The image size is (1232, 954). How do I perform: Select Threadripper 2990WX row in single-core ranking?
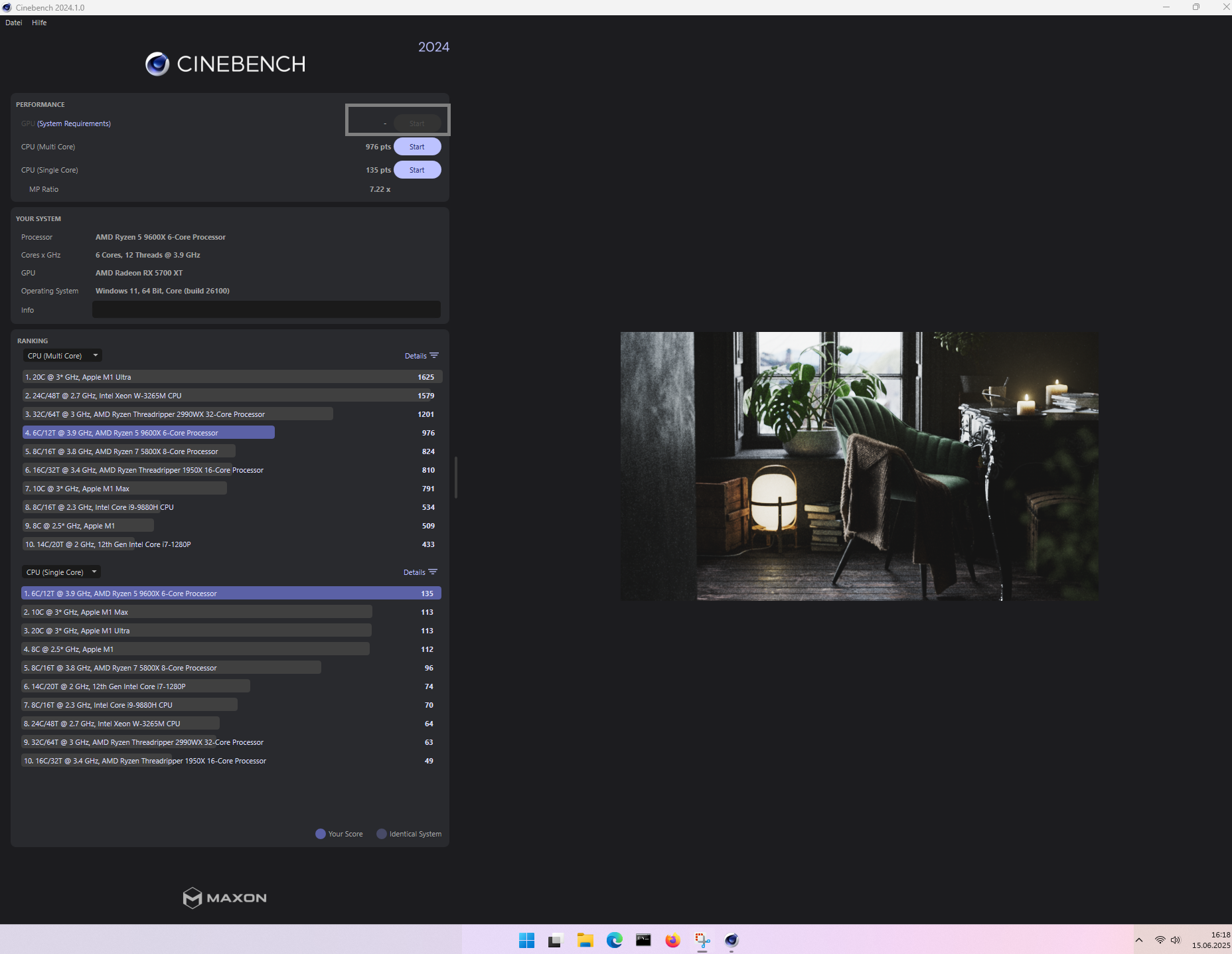pos(231,742)
